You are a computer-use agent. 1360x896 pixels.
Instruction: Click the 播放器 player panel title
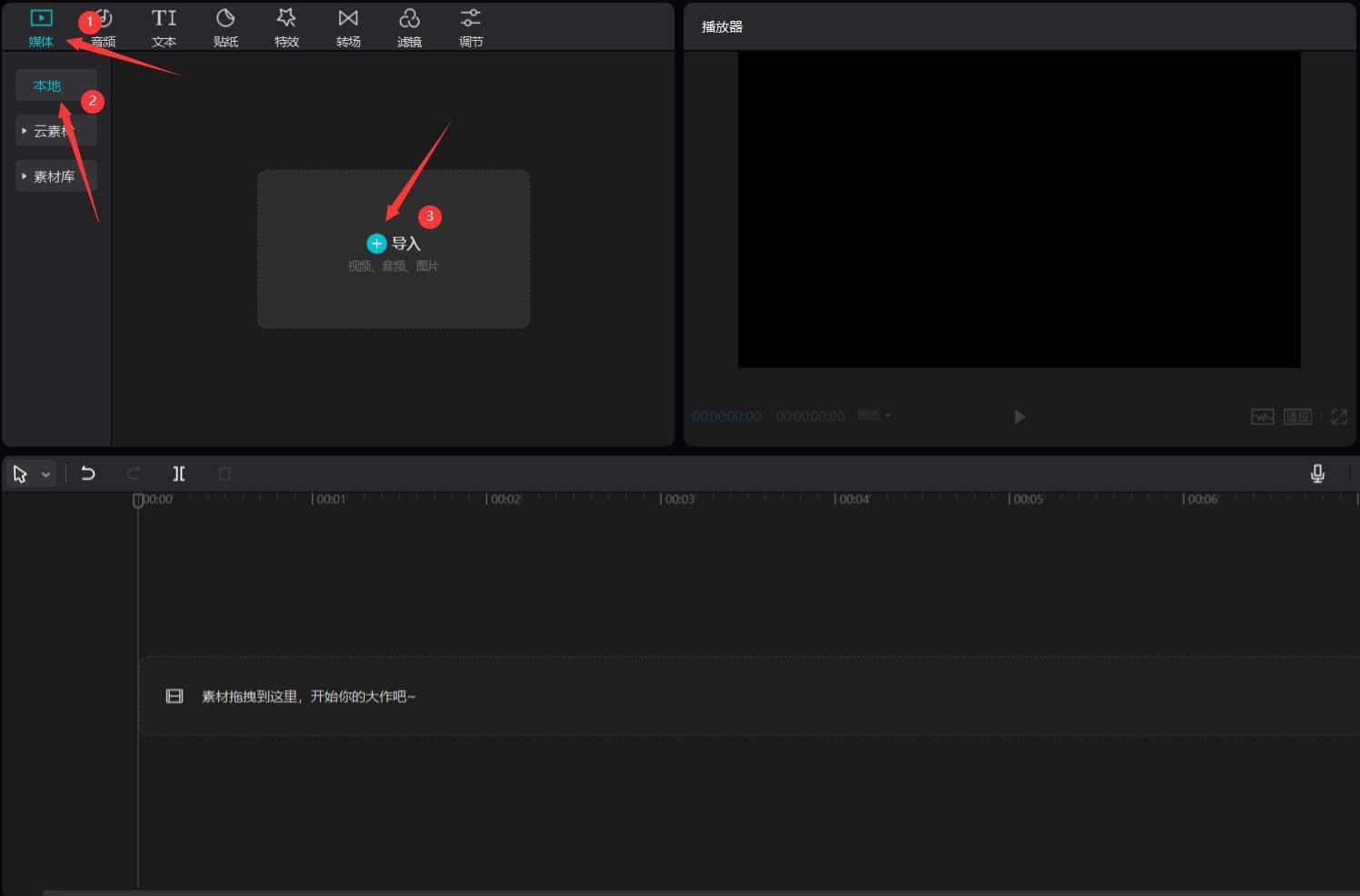pyautogui.click(x=722, y=27)
